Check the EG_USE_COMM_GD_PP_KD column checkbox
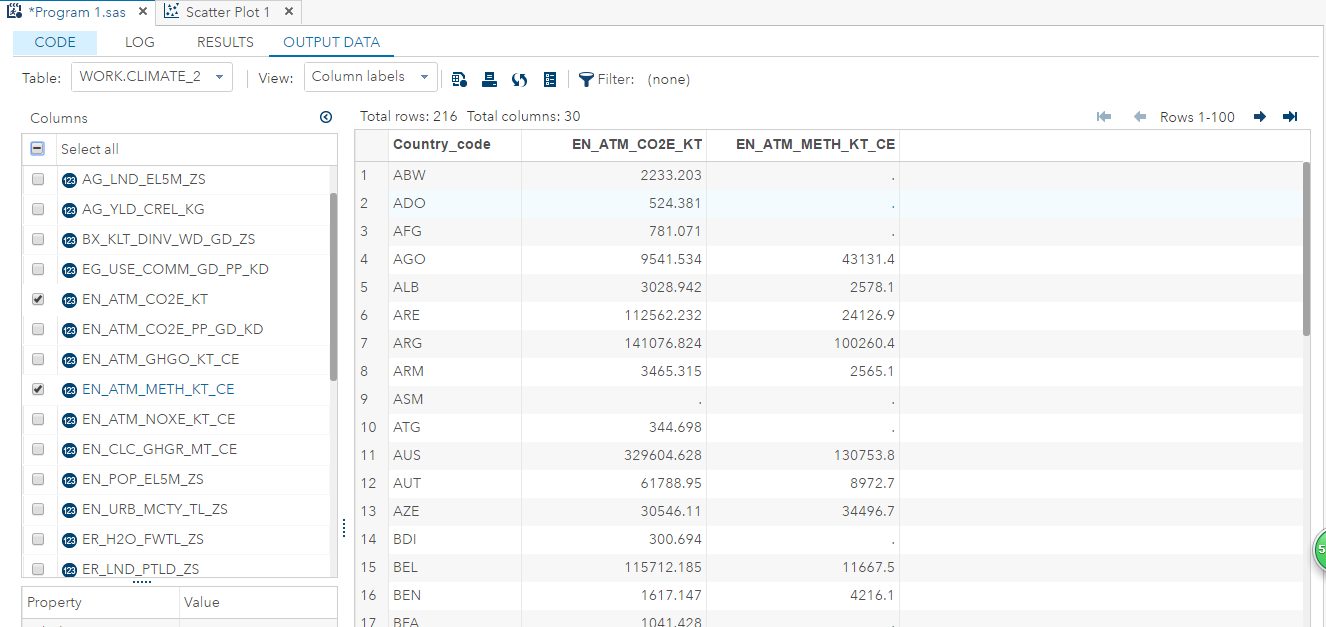The height and width of the screenshot is (627, 1326). point(38,269)
